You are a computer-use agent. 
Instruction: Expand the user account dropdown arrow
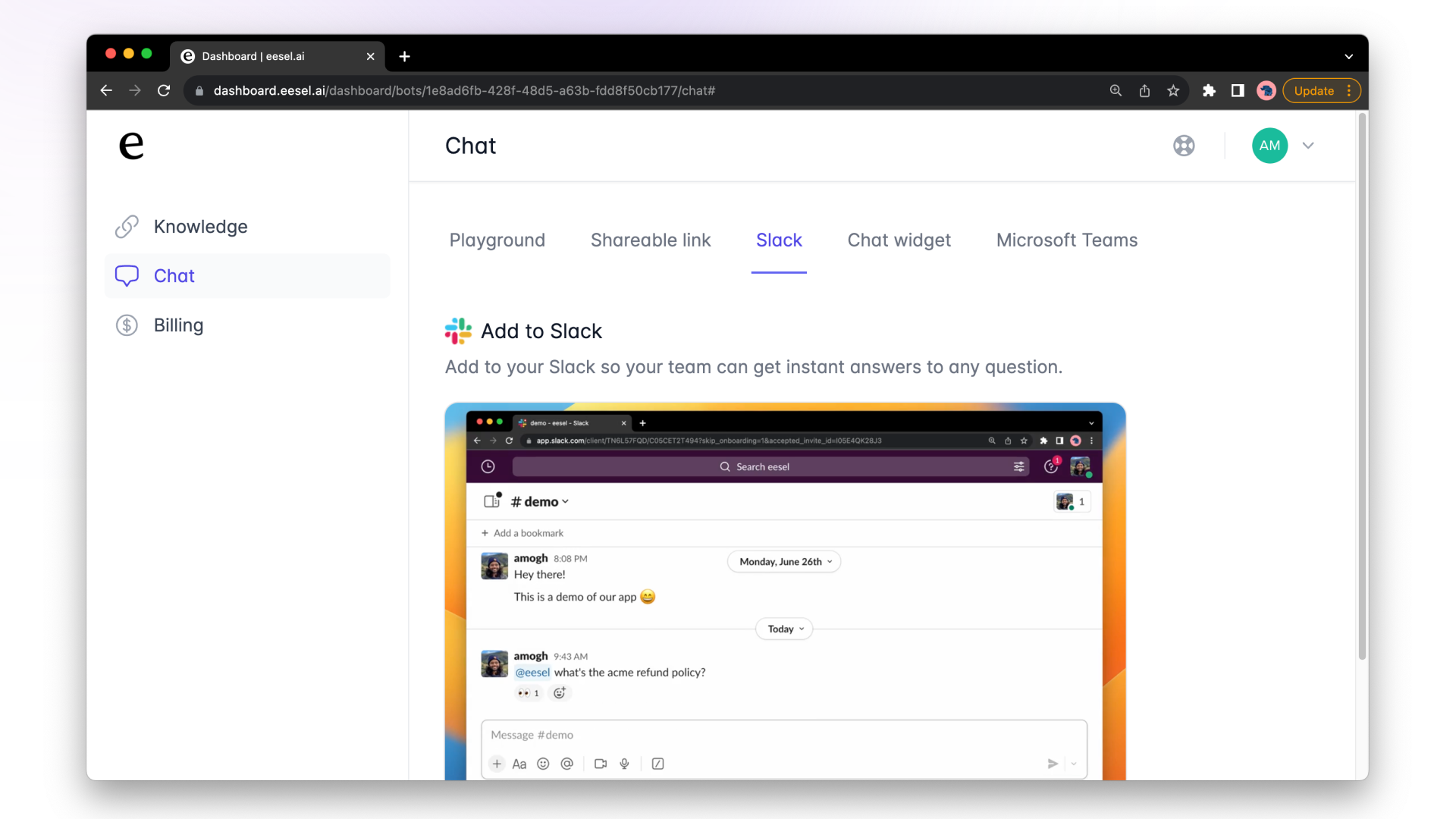1308,145
